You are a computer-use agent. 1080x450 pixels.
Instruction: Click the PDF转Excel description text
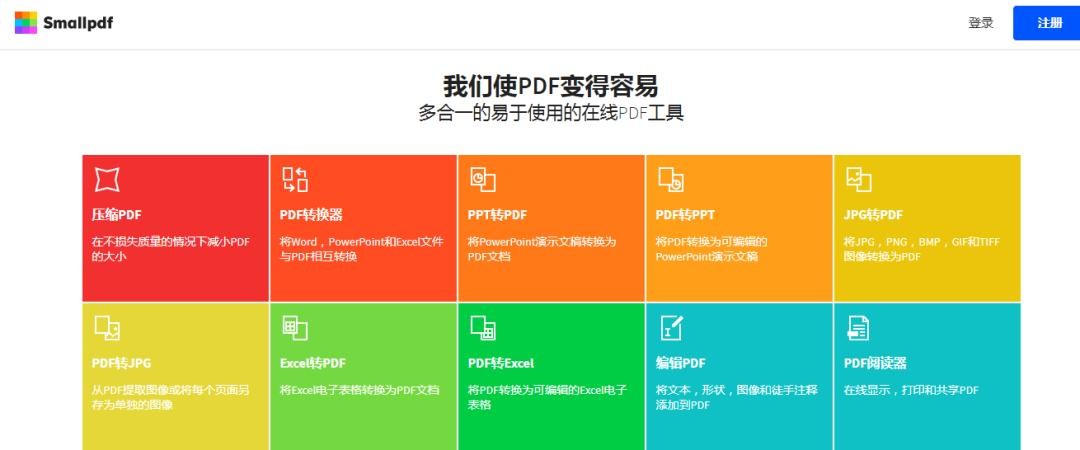tap(546, 397)
